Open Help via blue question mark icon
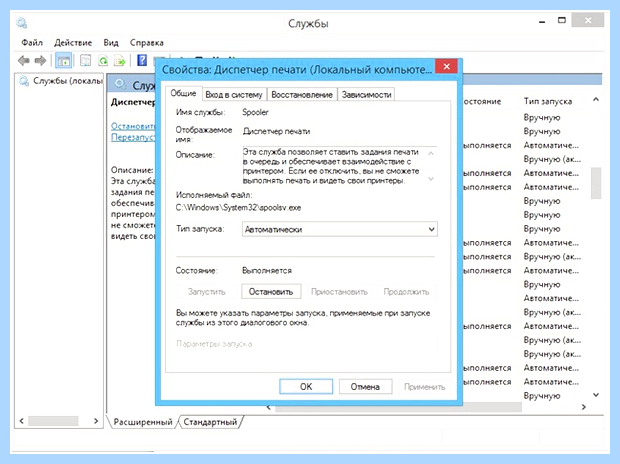Screen dimensions: 620x464 coord(142,60)
